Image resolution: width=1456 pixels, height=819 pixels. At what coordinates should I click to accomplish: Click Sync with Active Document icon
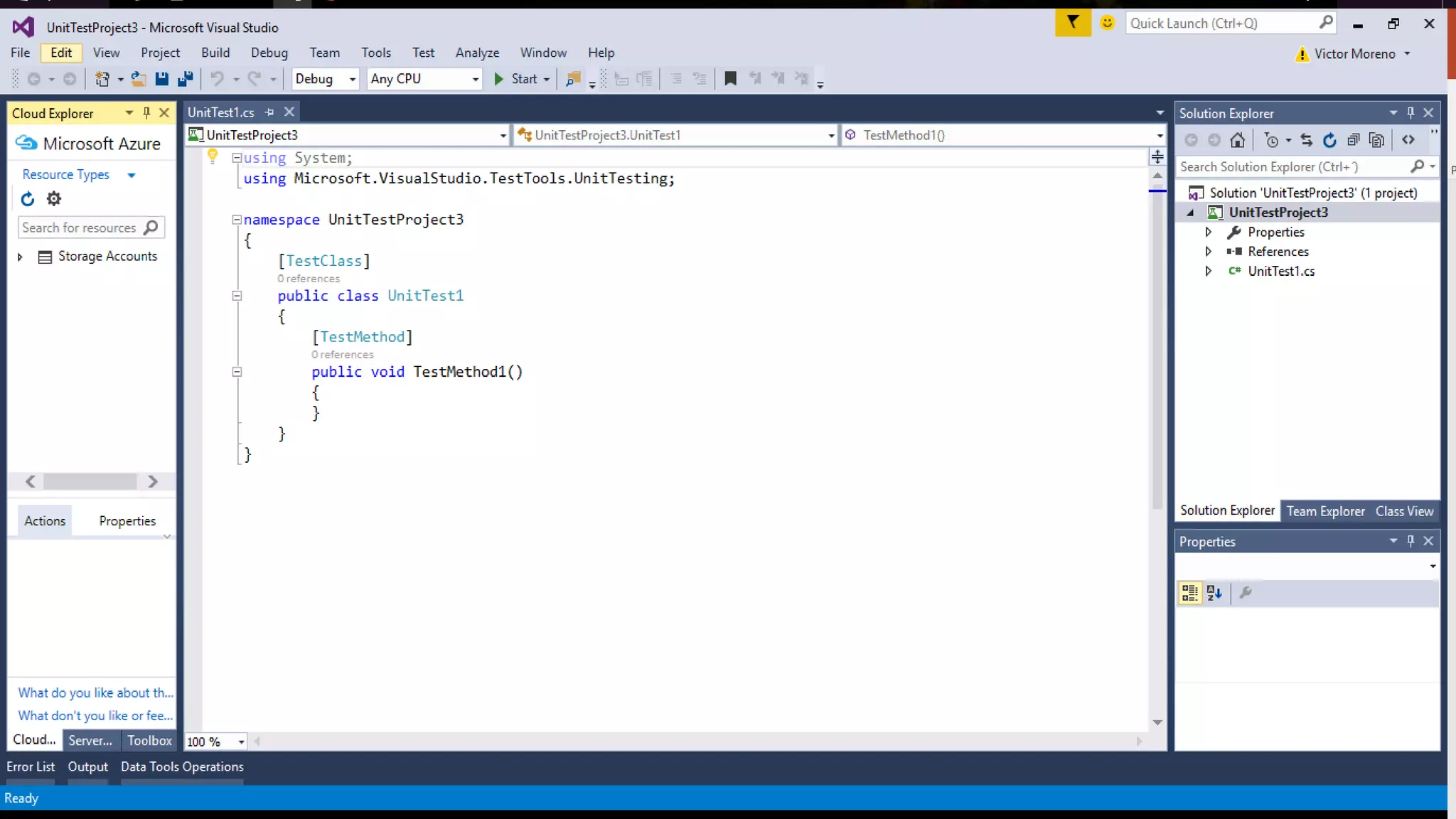(1306, 140)
